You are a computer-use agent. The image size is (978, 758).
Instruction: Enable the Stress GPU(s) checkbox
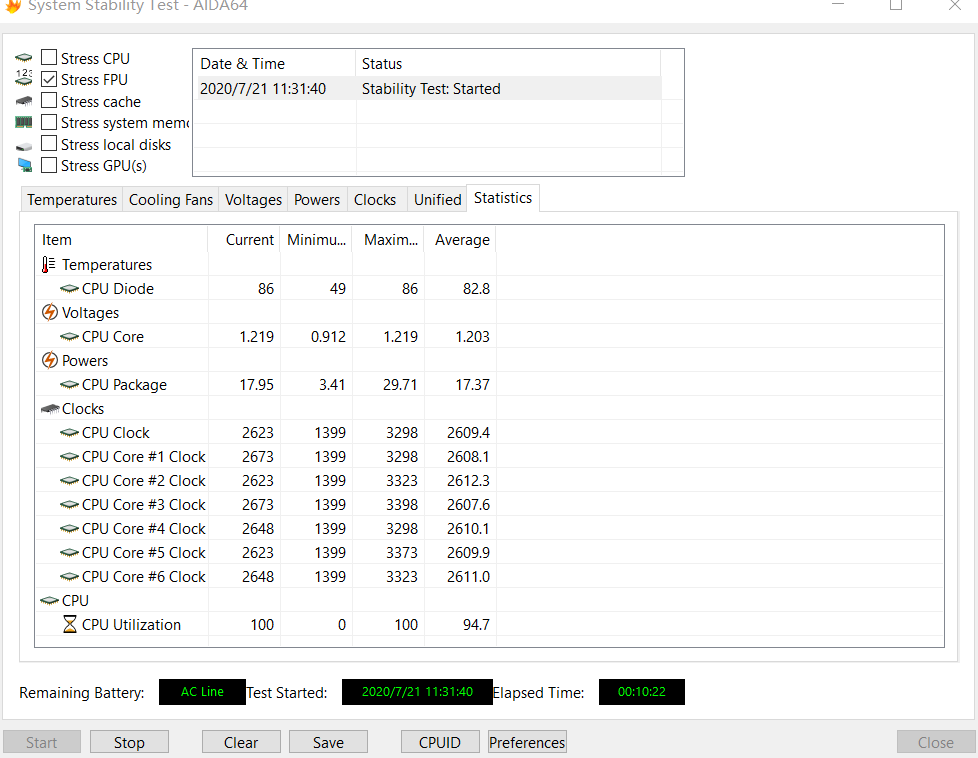pyautogui.click(x=49, y=165)
